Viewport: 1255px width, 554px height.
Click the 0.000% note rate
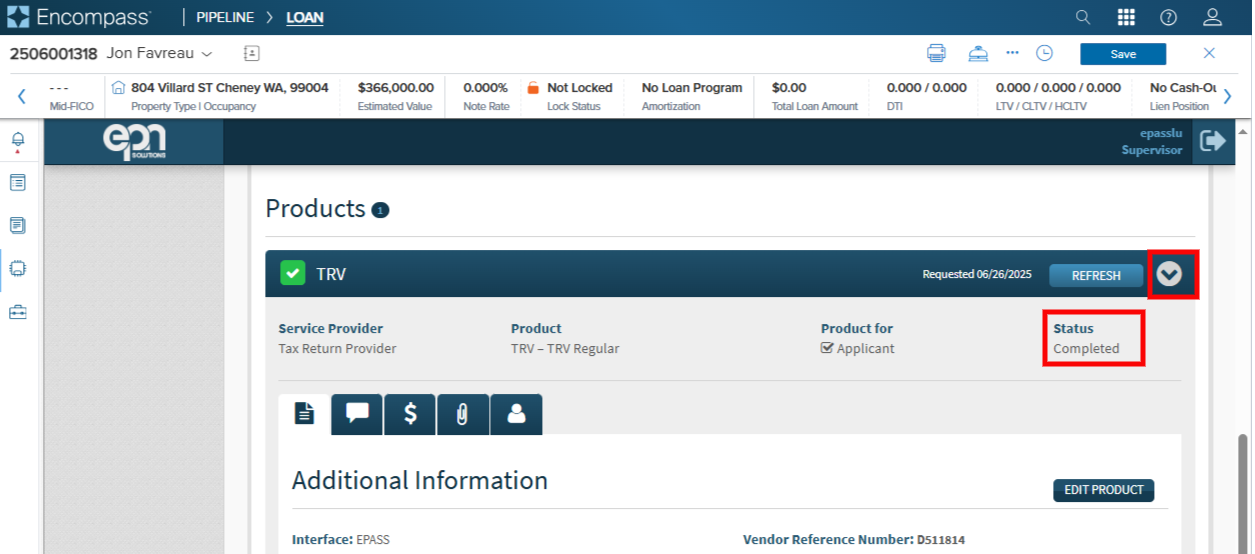pyautogui.click(x=486, y=88)
